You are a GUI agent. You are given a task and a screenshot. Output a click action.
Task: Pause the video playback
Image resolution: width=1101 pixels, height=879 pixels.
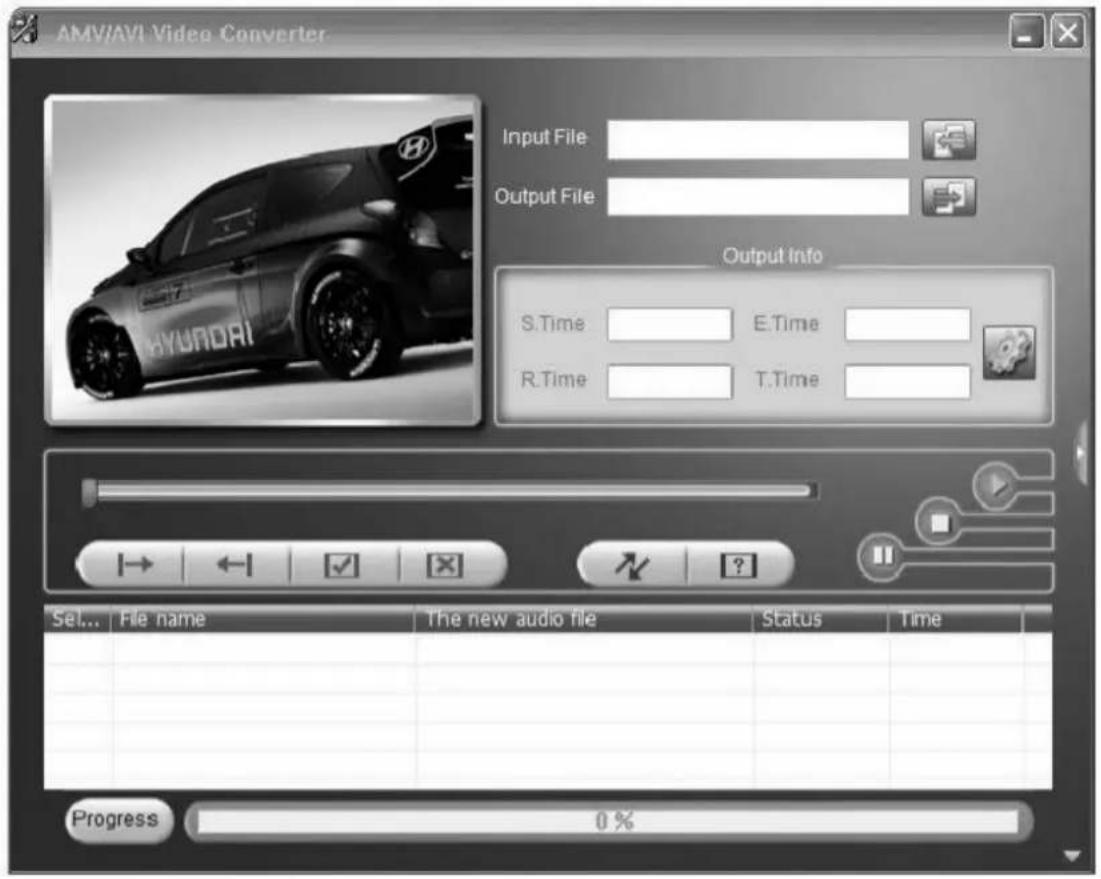(x=881, y=557)
